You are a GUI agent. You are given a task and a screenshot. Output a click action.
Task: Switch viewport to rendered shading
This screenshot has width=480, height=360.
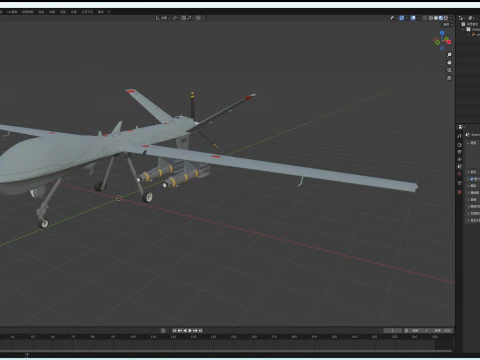point(446,18)
